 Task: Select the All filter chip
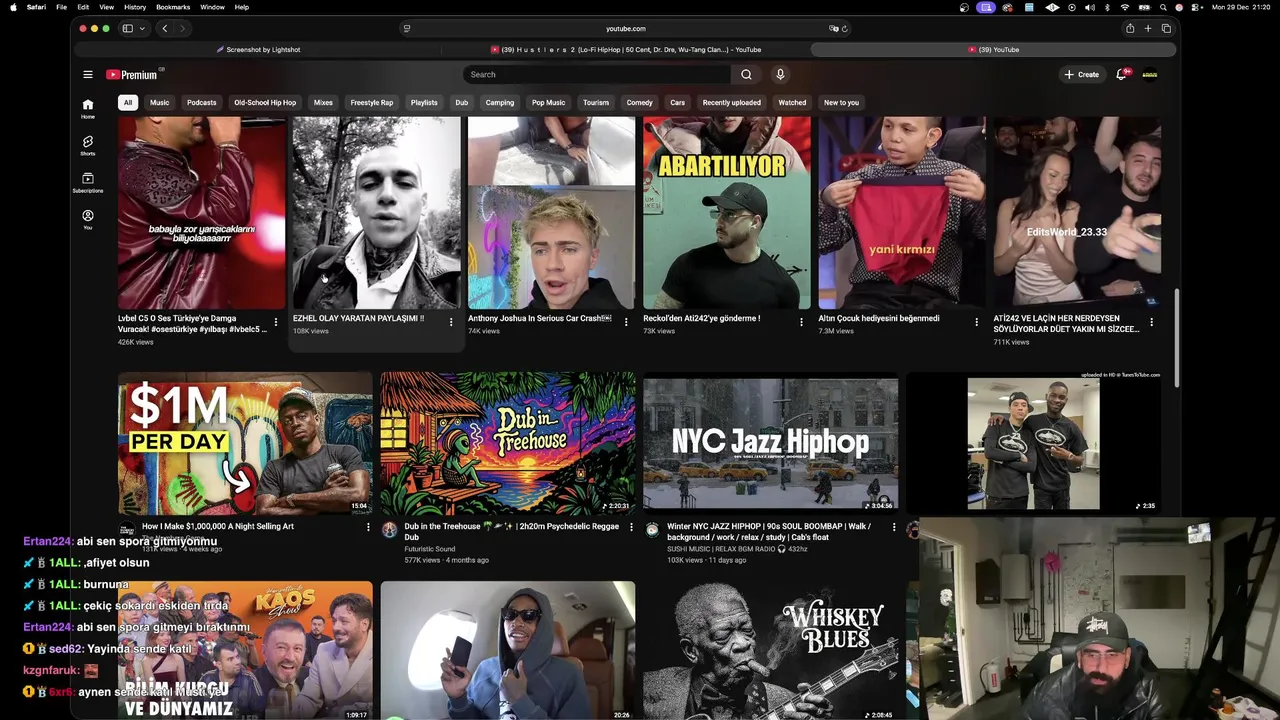click(127, 102)
